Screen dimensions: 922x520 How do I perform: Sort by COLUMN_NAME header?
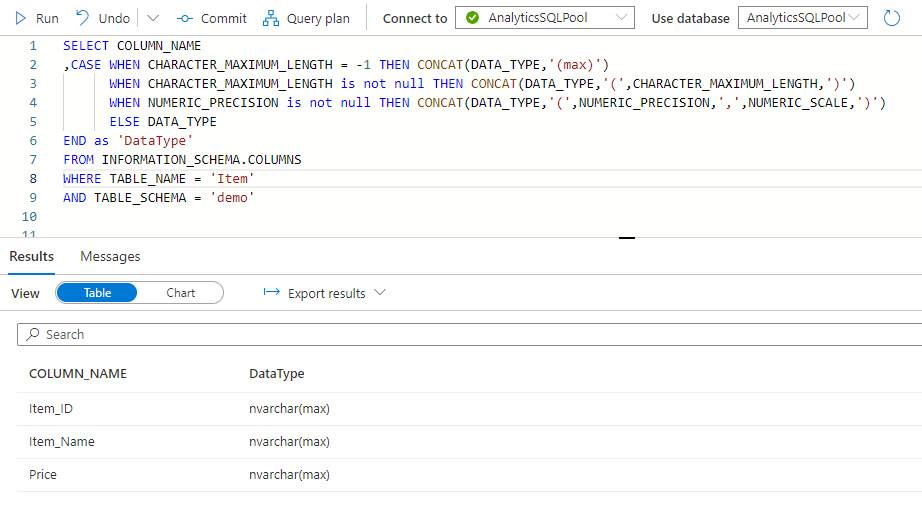click(78, 373)
